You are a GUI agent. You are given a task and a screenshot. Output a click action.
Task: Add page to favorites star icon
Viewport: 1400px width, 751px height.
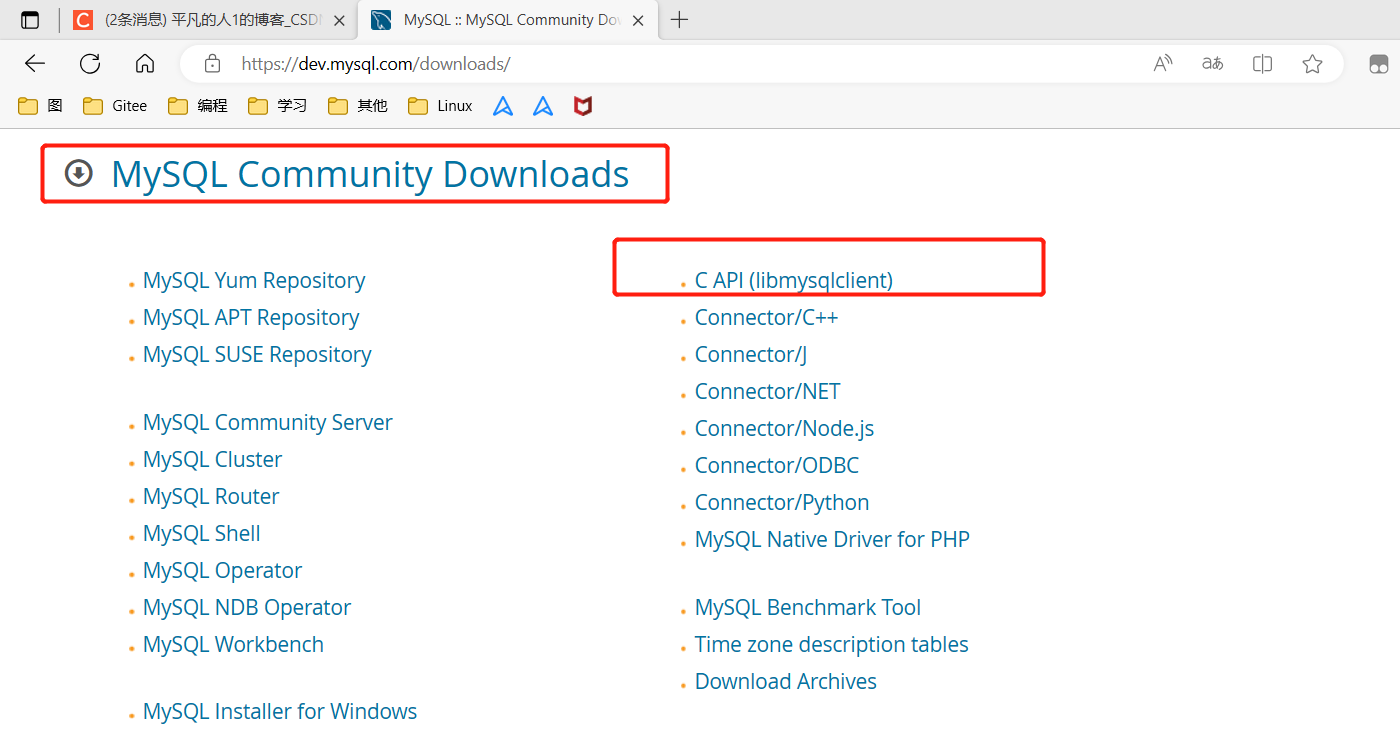pos(1313,64)
